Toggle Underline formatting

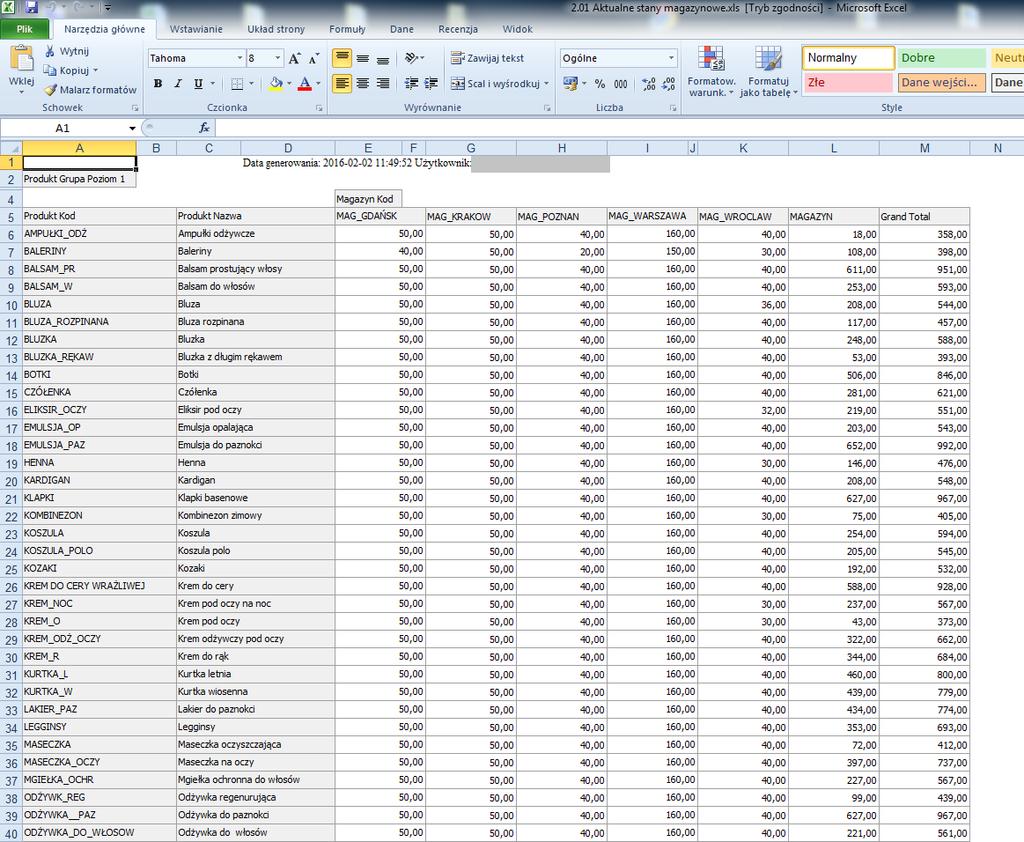198,84
